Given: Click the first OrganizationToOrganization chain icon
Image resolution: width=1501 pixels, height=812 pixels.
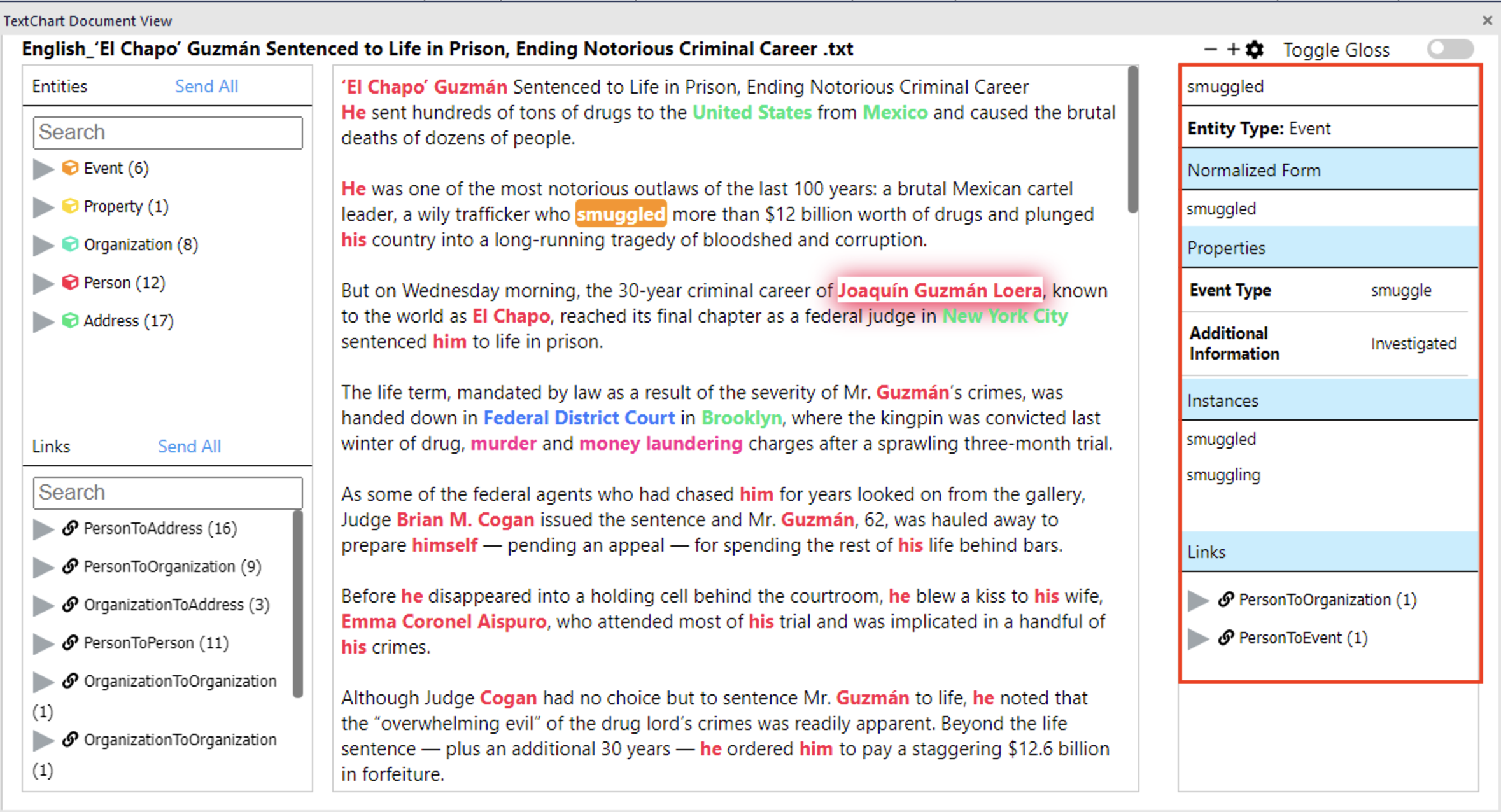Looking at the screenshot, I should [70, 681].
